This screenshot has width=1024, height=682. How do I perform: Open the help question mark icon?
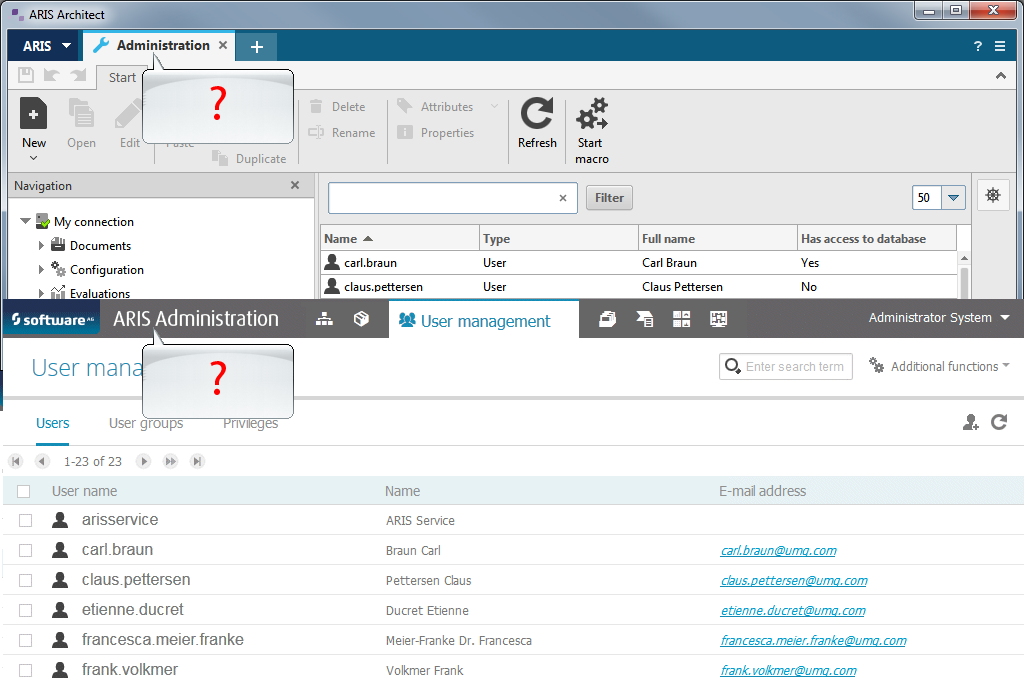(978, 46)
